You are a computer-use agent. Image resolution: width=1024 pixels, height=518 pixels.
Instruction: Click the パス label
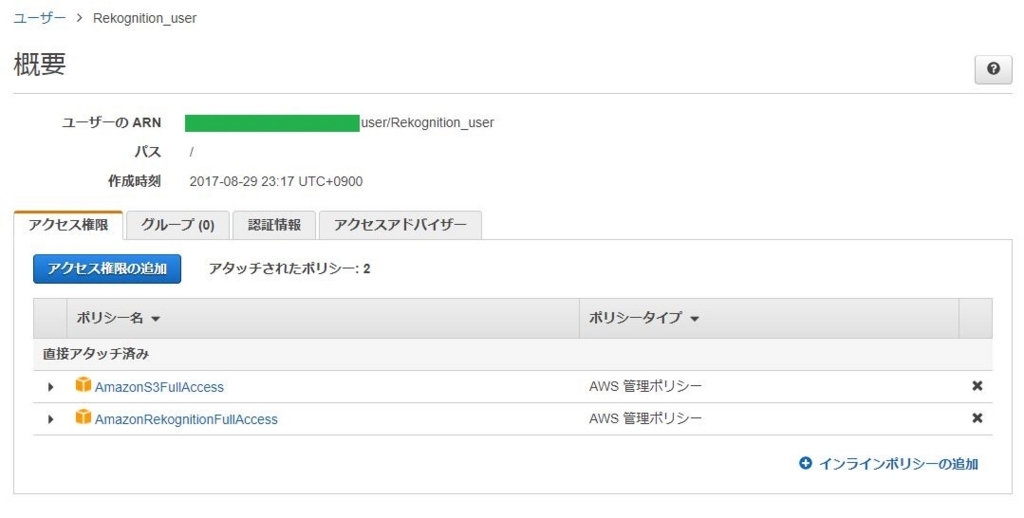pos(148,152)
